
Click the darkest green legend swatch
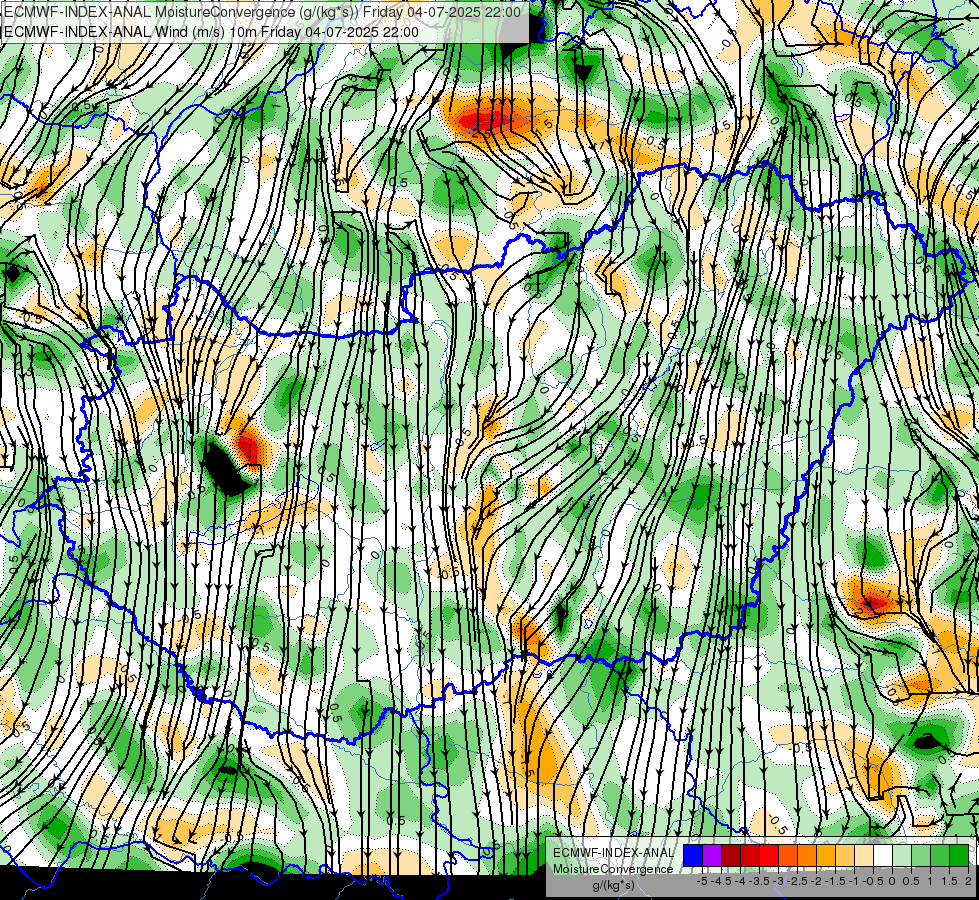click(x=959, y=855)
